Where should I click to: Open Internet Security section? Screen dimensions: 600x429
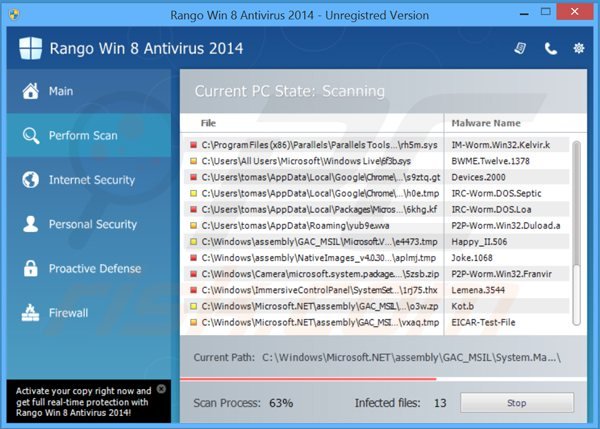89,179
